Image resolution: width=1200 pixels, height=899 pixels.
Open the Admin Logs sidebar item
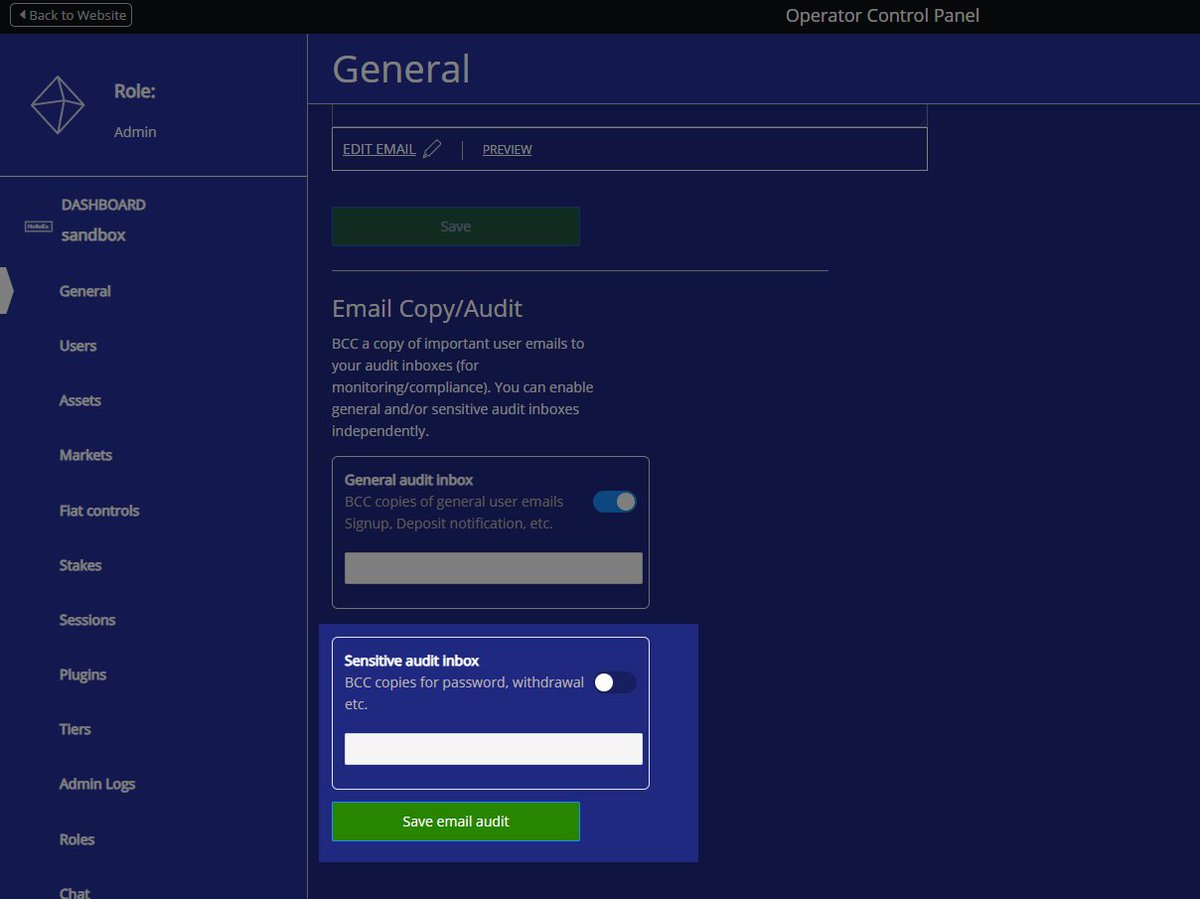[97, 784]
